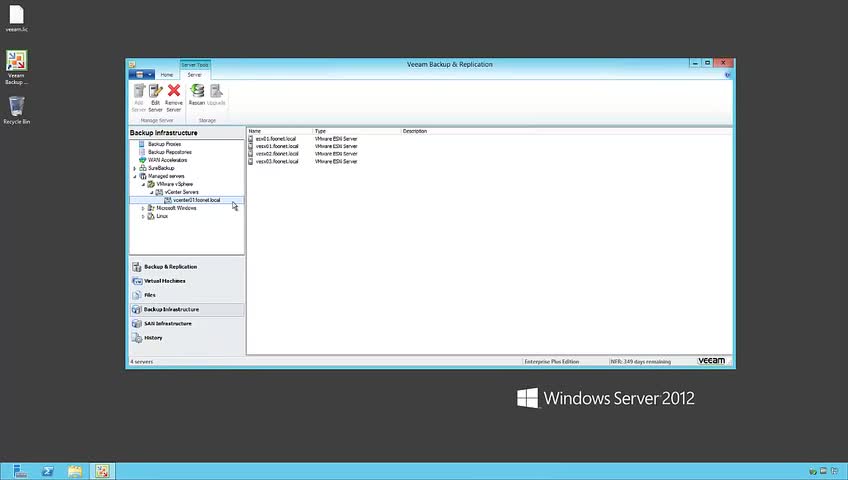Open the Veeam Backup desktop shortcut

tap(16, 68)
